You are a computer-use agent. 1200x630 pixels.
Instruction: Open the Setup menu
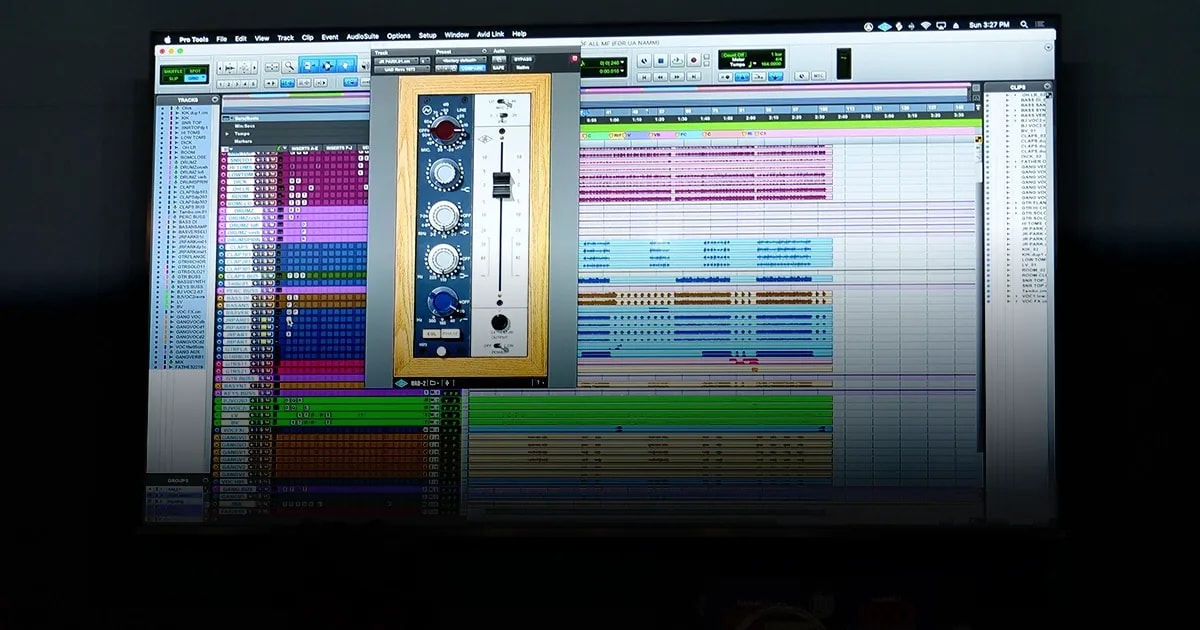(427, 35)
